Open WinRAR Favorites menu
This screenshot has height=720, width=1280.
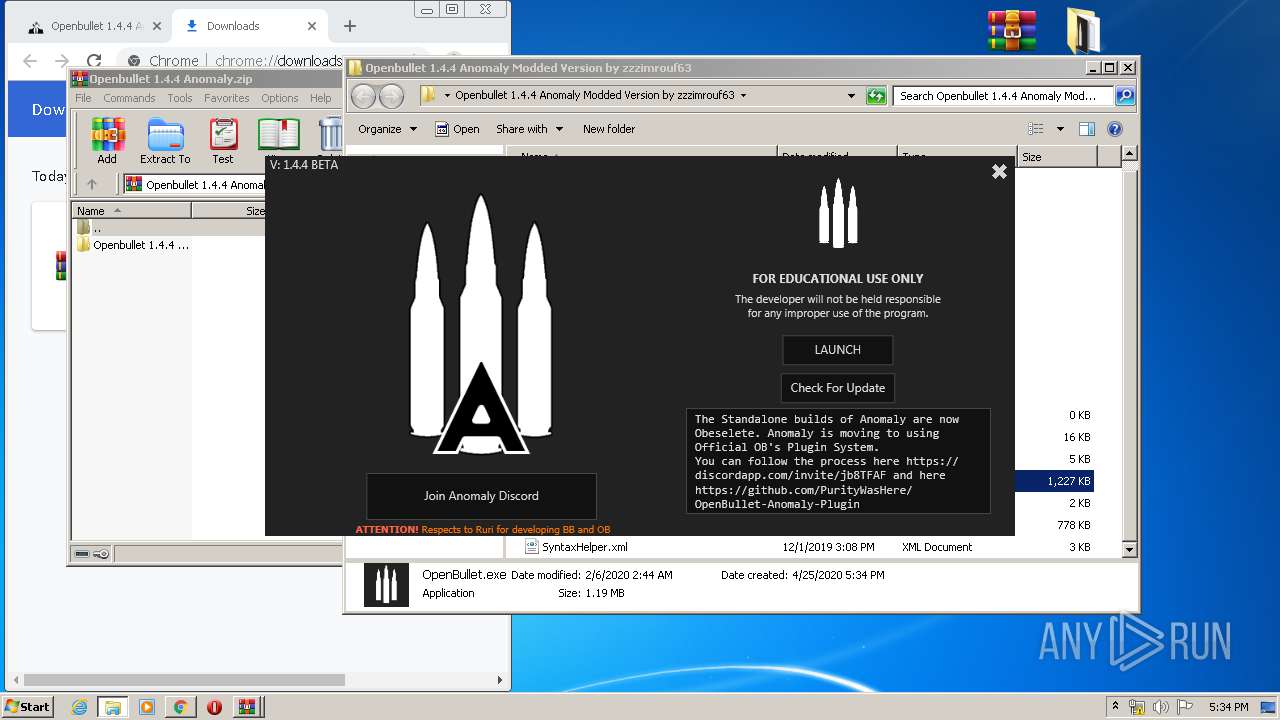click(x=227, y=98)
